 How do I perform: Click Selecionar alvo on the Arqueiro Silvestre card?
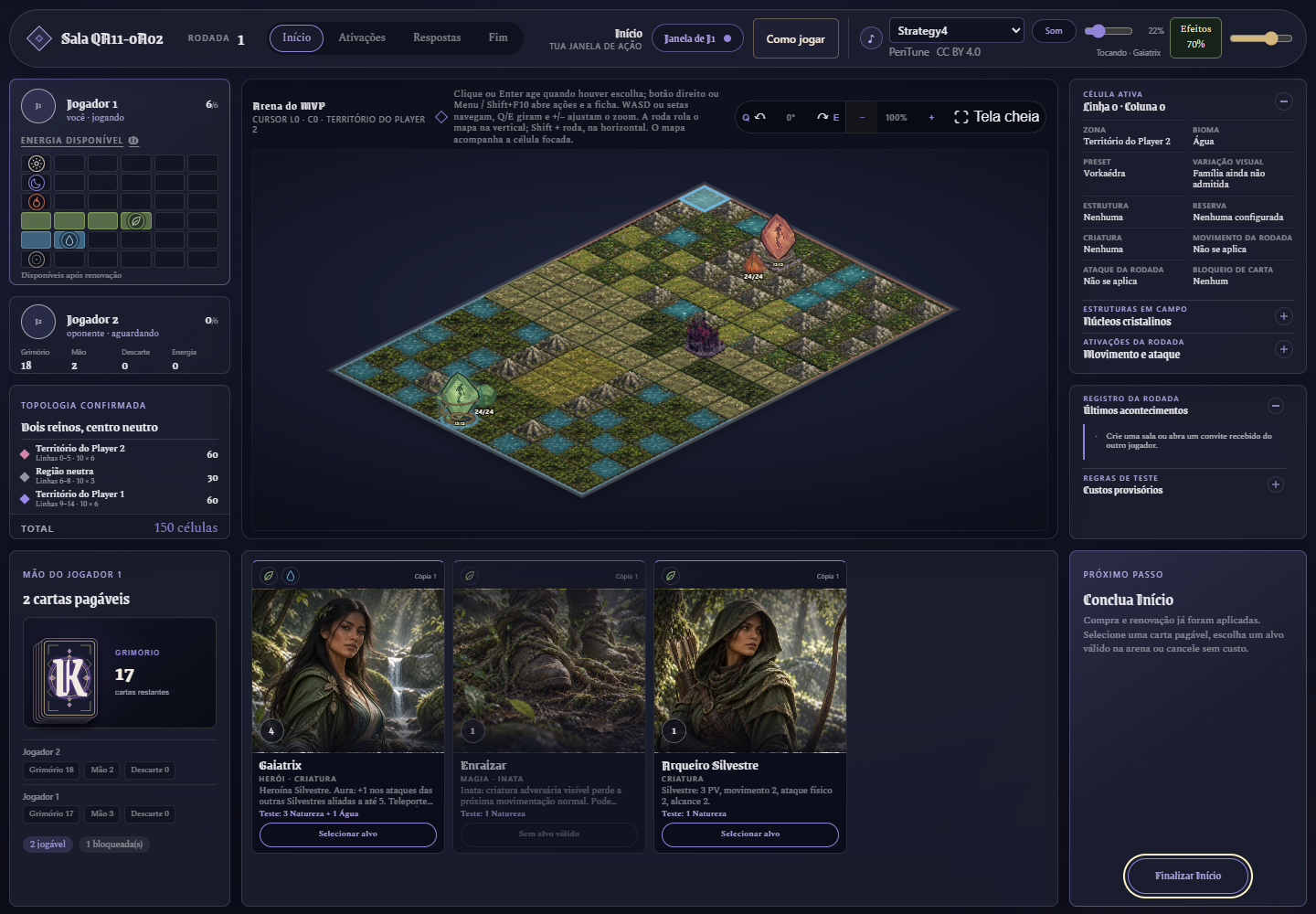[750, 834]
